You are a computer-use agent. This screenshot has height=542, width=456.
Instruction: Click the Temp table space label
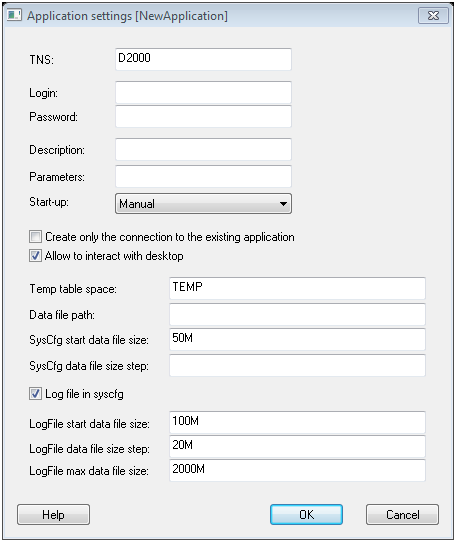(x=73, y=289)
